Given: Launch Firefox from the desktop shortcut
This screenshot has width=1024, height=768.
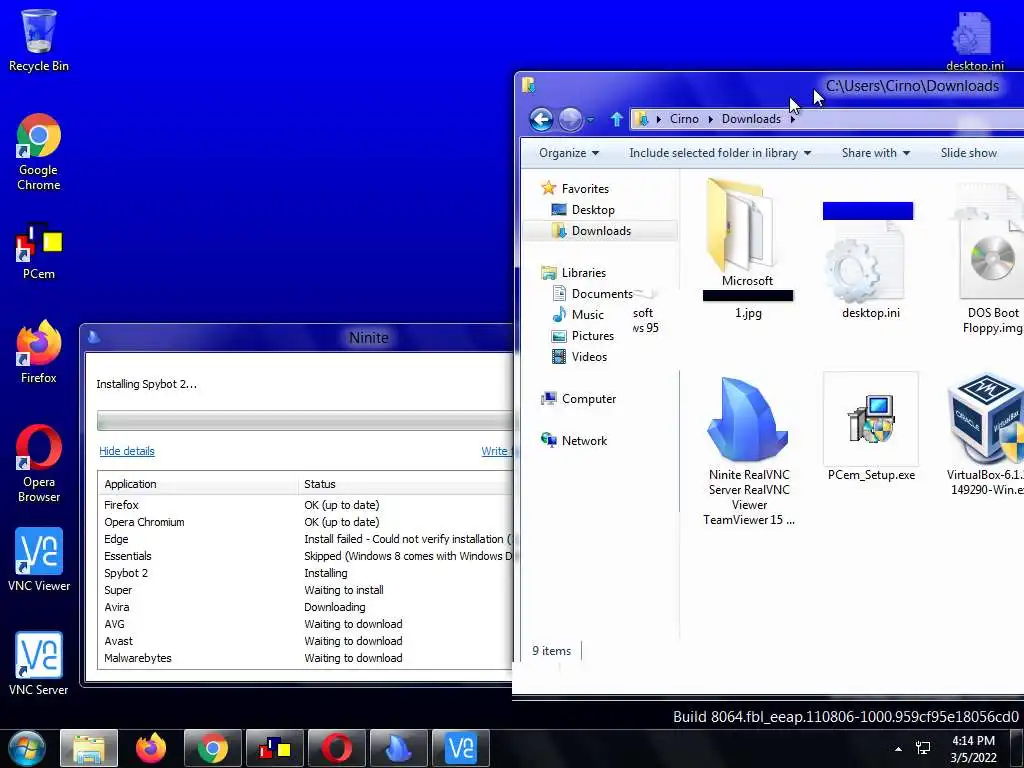Looking at the screenshot, I should tap(39, 351).
